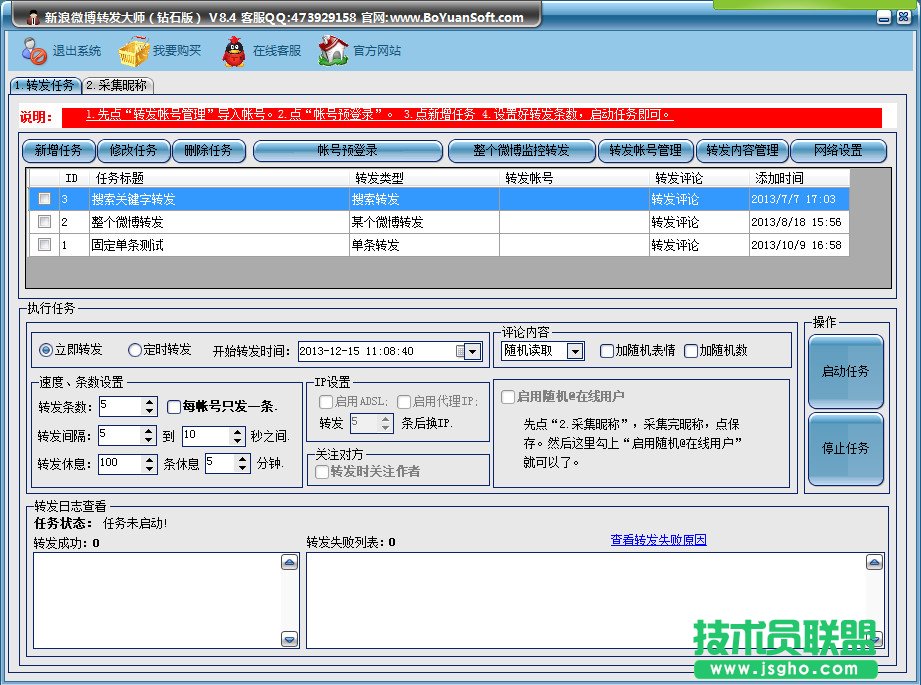Toggle the 加随机表情 checkbox
Image resolution: width=921 pixels, height=685 pixels.
[606, 351]
